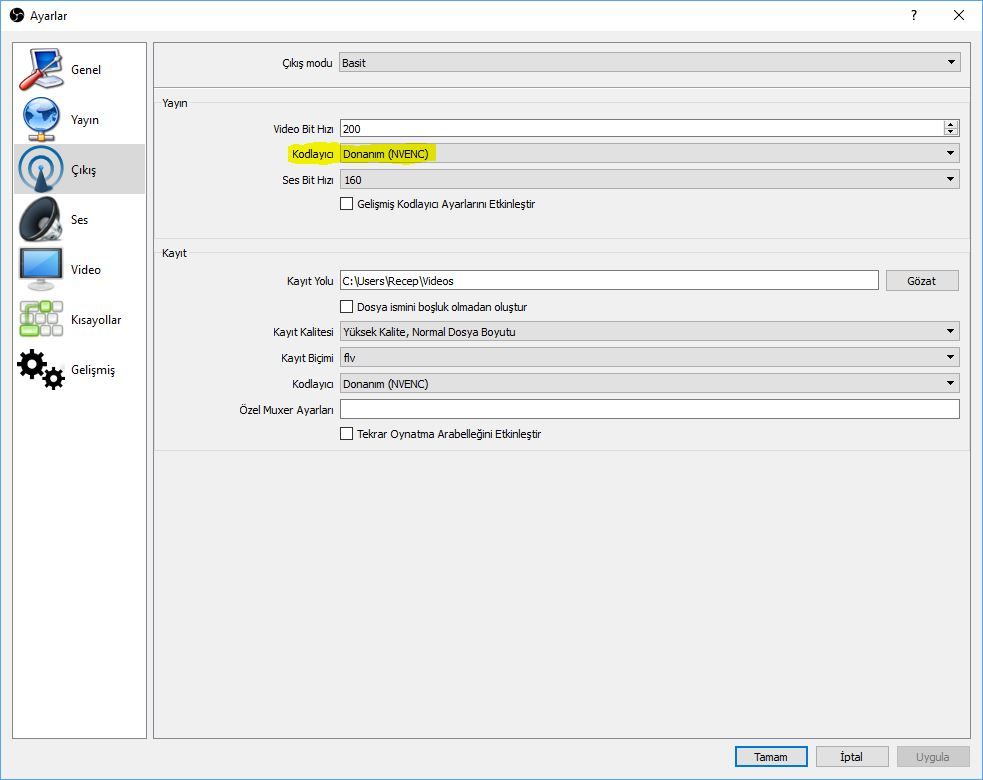Image resolution: width=983 pixels, height=780 pixels.
Task: Click the help question mark button
Action: point(913,15)
